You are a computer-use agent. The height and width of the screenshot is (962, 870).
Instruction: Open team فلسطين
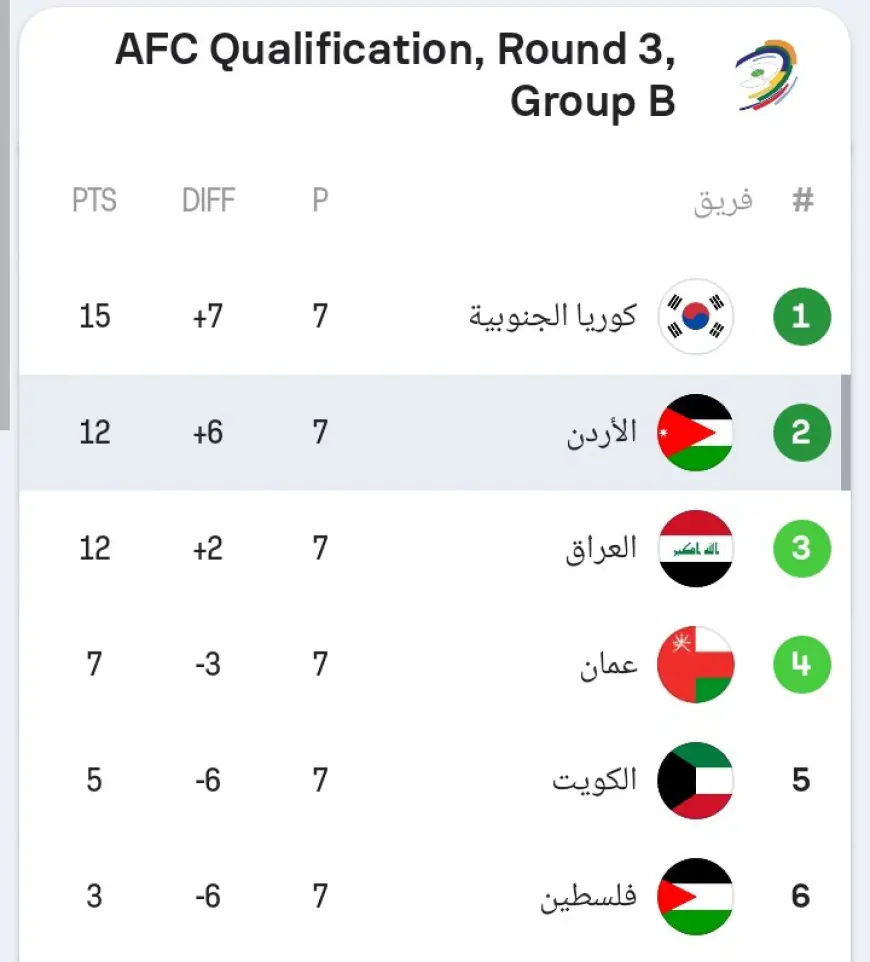(588, 897)
